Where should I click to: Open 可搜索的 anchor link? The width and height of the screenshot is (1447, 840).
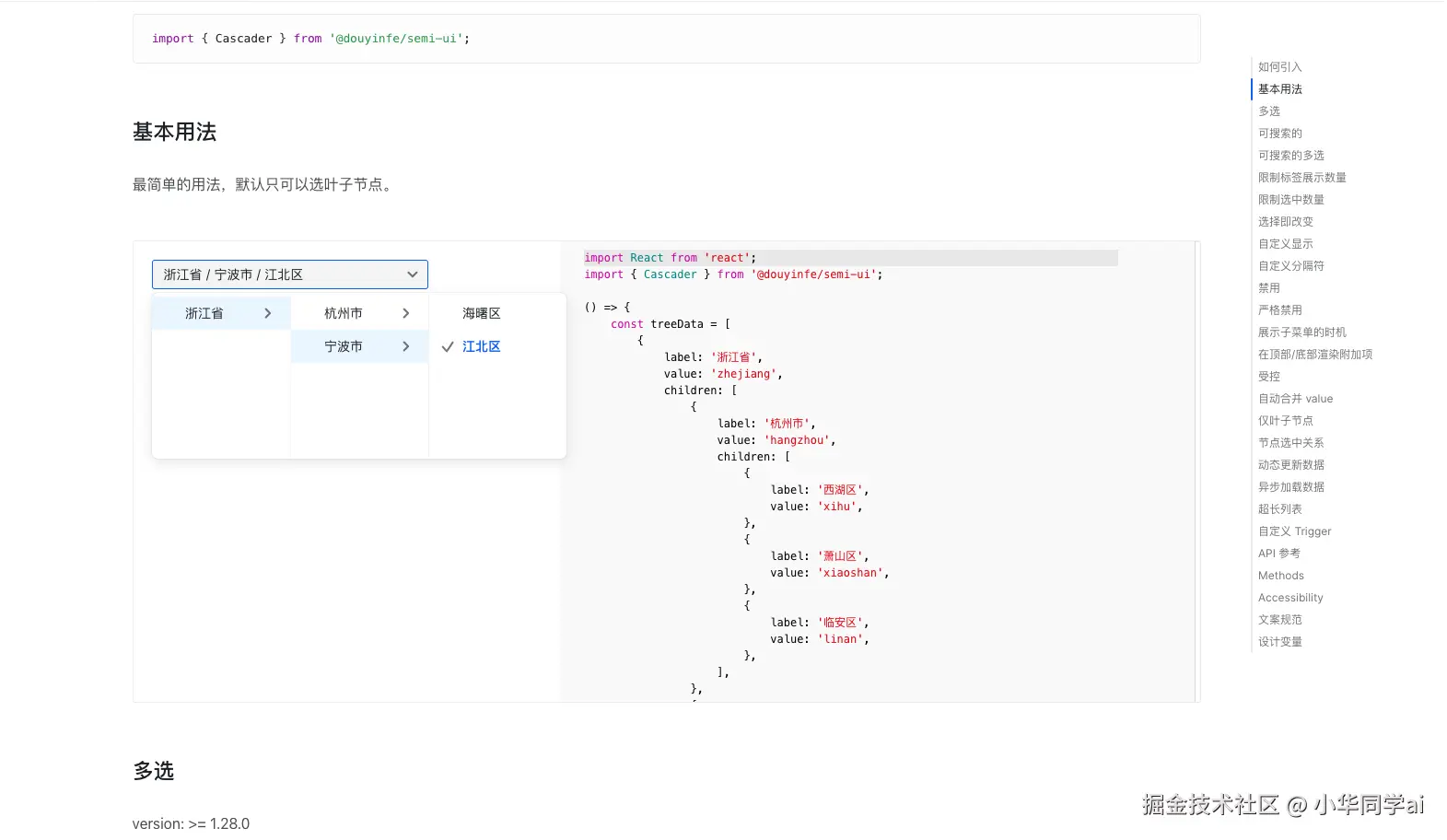pyautogui.click(x=1280, y=134)
